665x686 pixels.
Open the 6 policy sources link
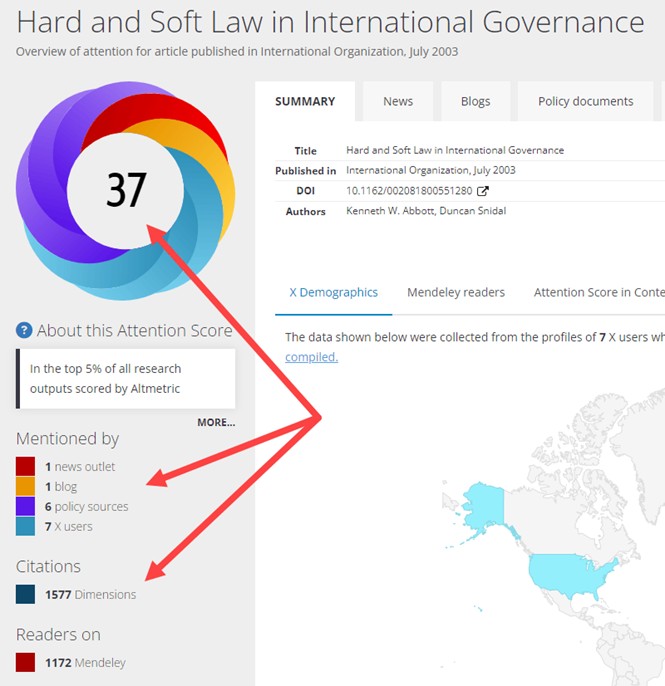(86, 507)
